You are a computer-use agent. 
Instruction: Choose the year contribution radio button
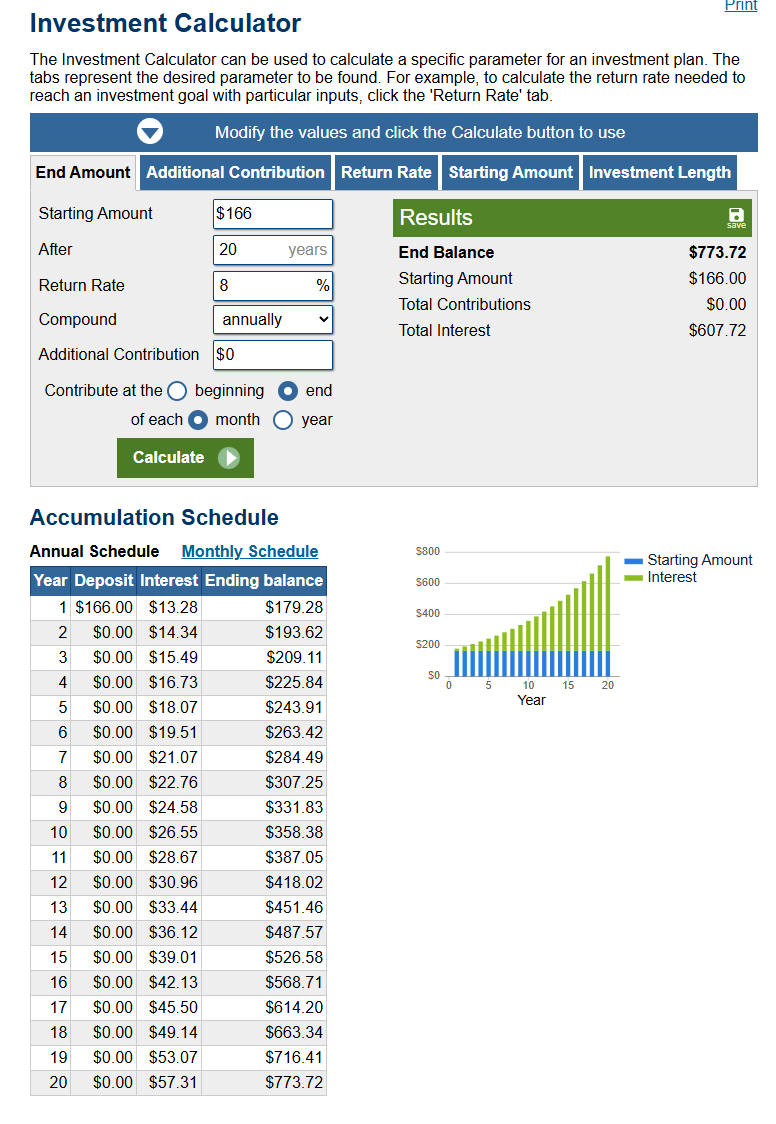tap(283, 420)
